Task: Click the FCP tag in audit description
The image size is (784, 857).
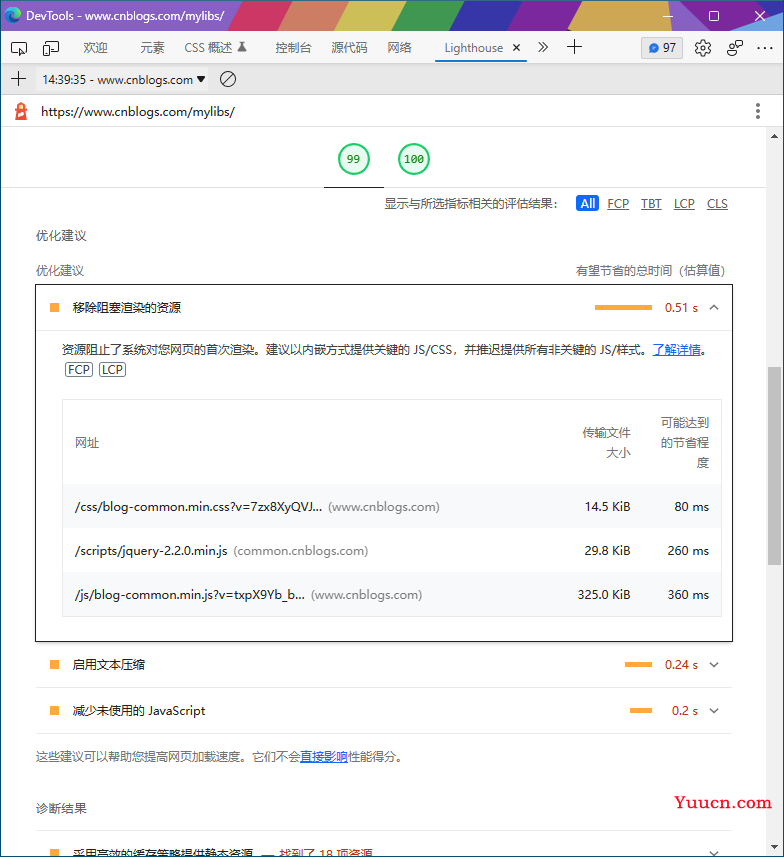Action: 79,369
